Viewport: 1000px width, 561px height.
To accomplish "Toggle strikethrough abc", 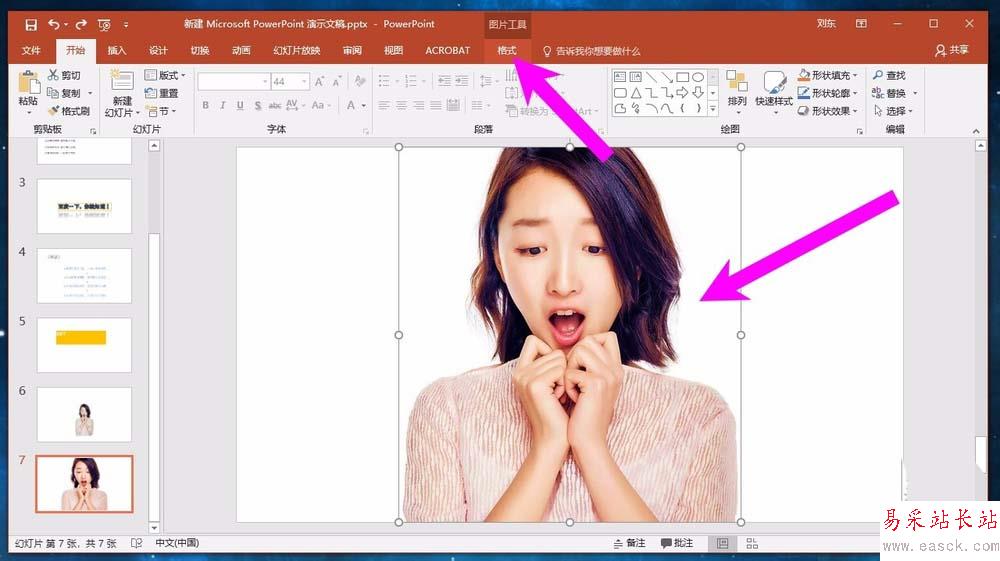I will tap(275, 105).
